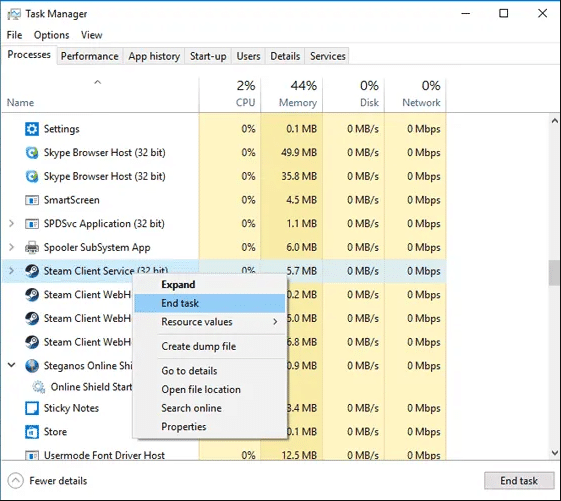This screenshot has width=561, height=501.
Task: Open the View menu
Action: click(92, 35)
